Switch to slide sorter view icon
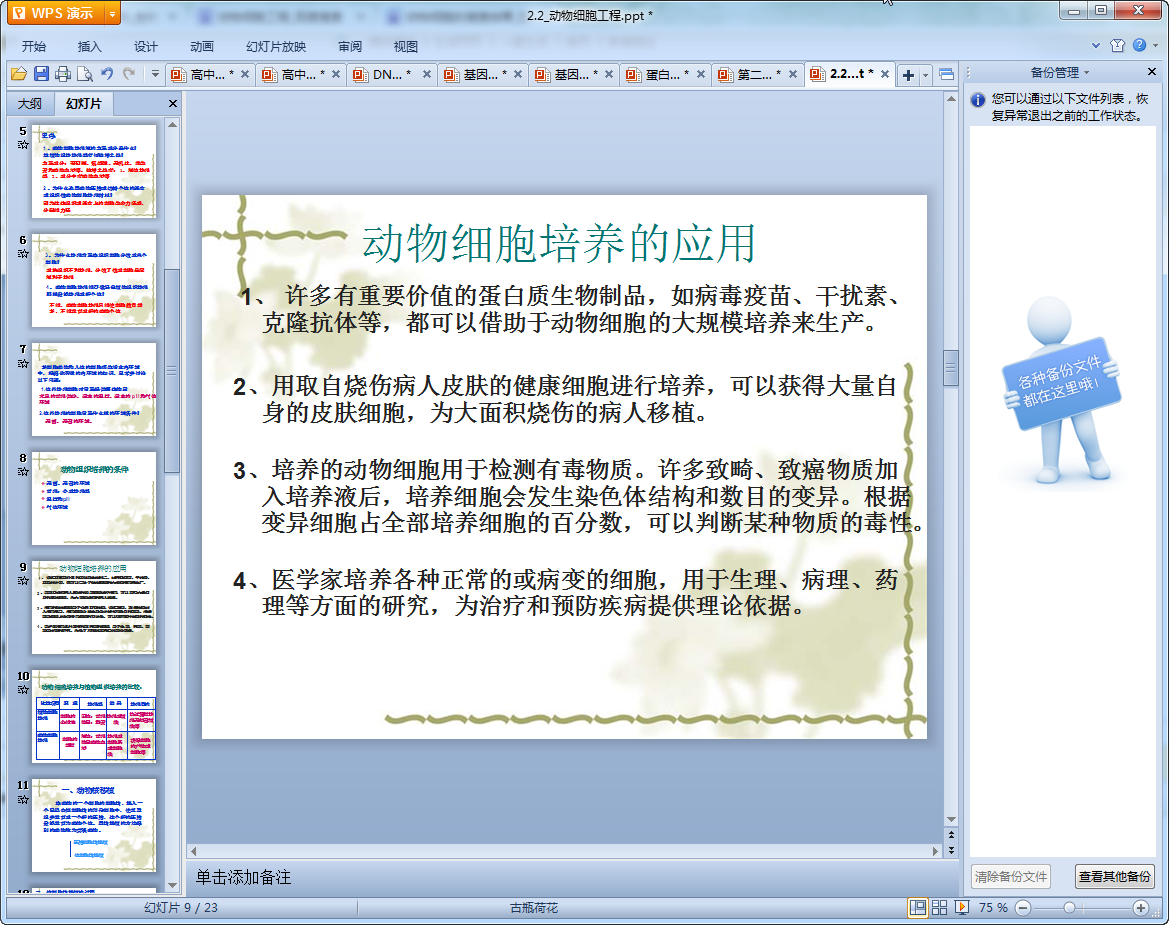Image resolution: width=1169 pixels, height=925 pixels. click(x=939, y=907)
